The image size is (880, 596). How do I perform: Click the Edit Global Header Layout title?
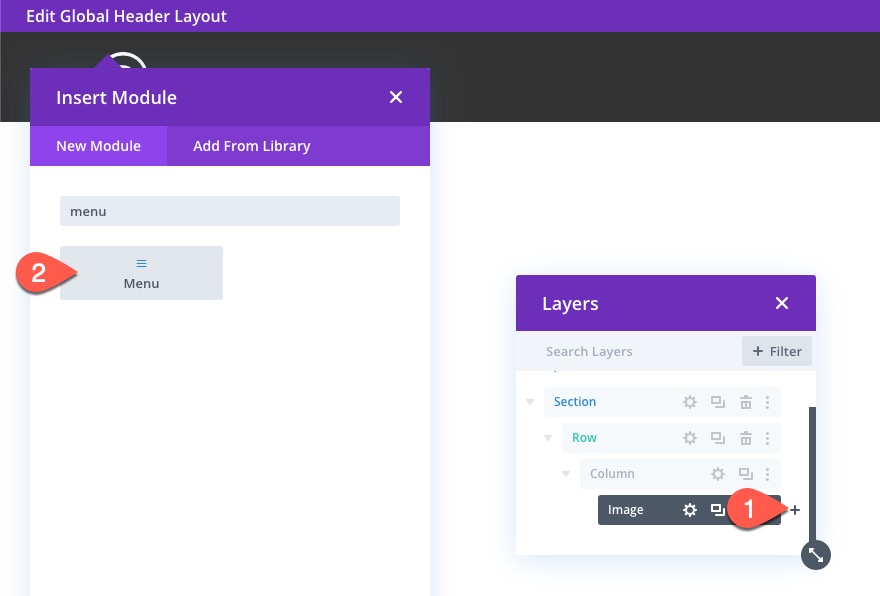pyautogui.click(x=126, y=16)
